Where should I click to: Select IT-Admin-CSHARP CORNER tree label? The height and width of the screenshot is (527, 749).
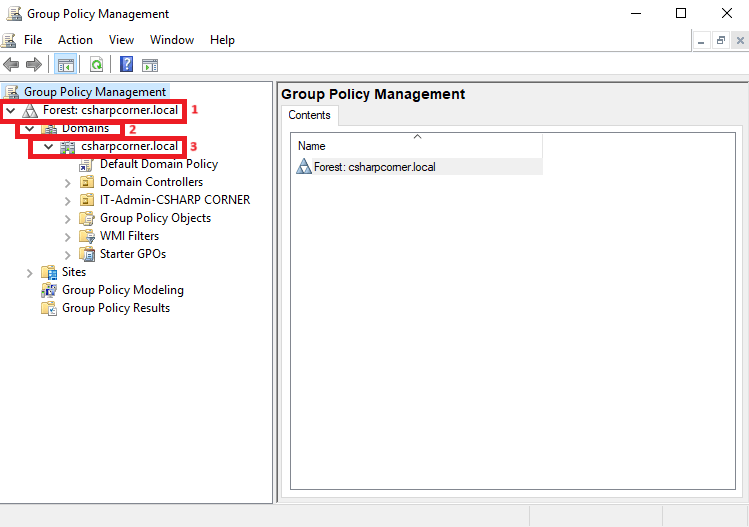tap(175, 200)
